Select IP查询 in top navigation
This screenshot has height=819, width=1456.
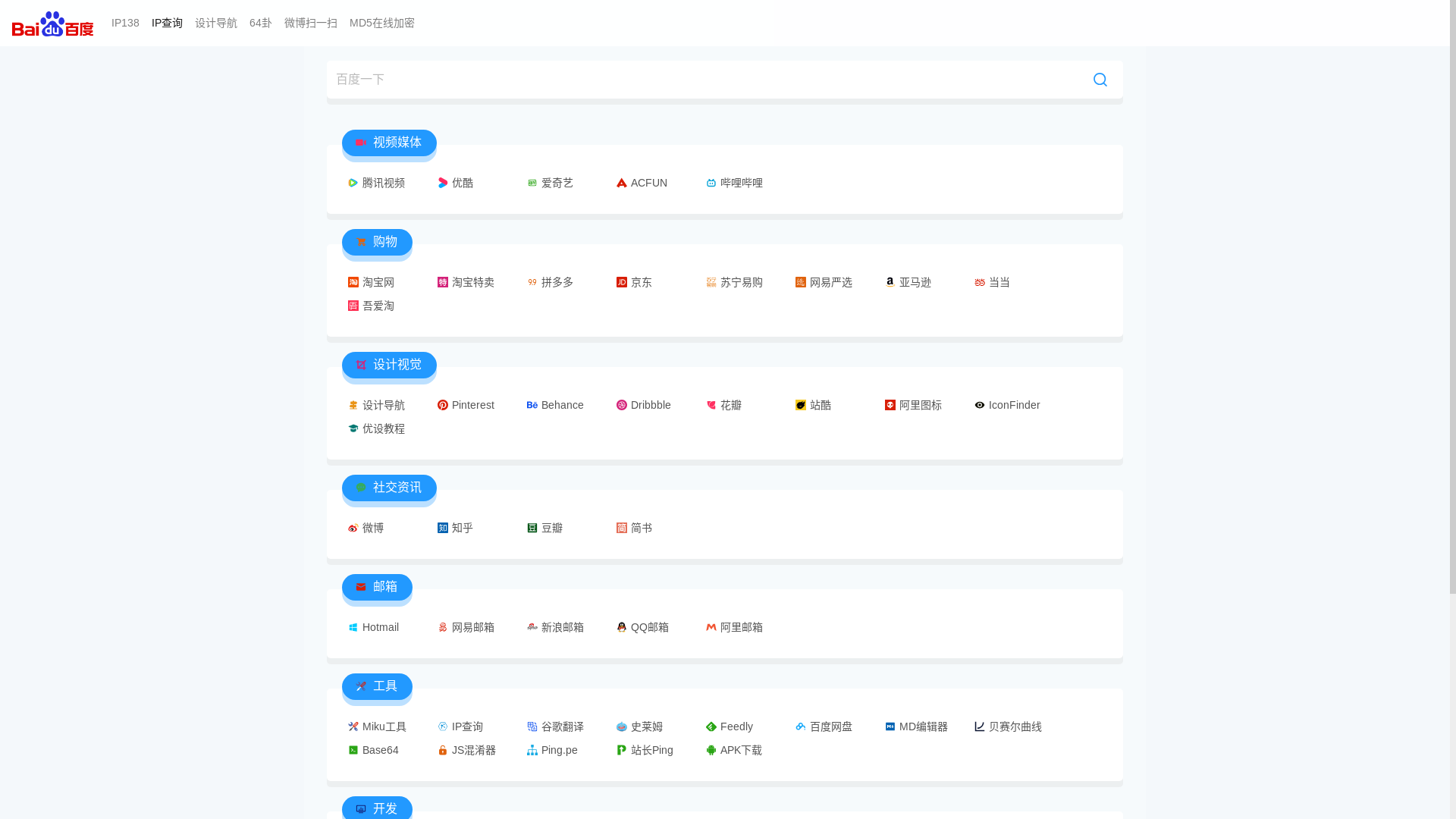coord(167,23)
